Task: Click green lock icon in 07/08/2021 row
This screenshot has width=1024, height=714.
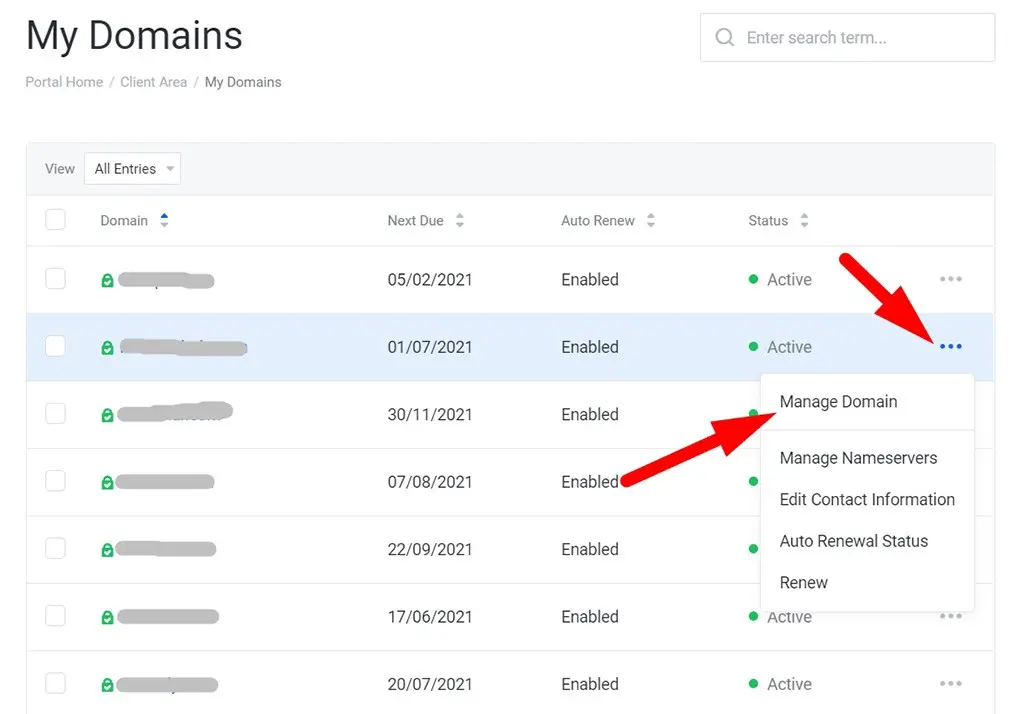Action: click(x=107, y=482)
